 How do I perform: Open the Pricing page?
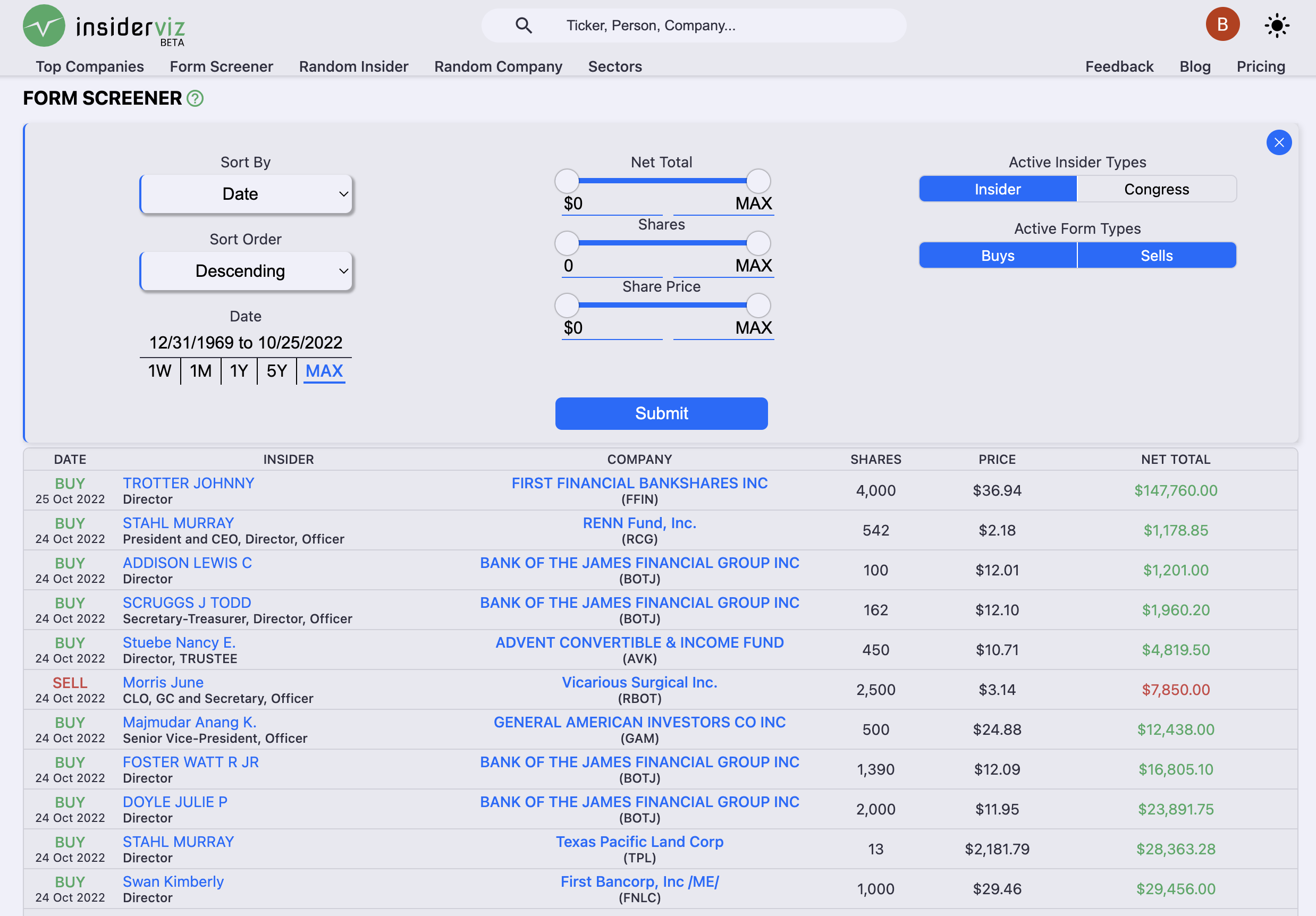point(1260,66)
